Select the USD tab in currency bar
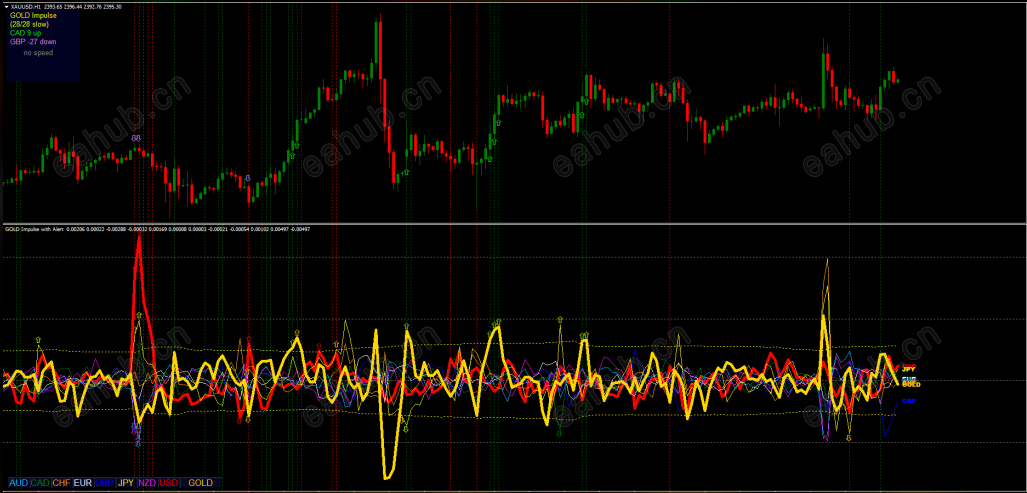The width and height of the screenshot is (1027, 493). (169, 483)
